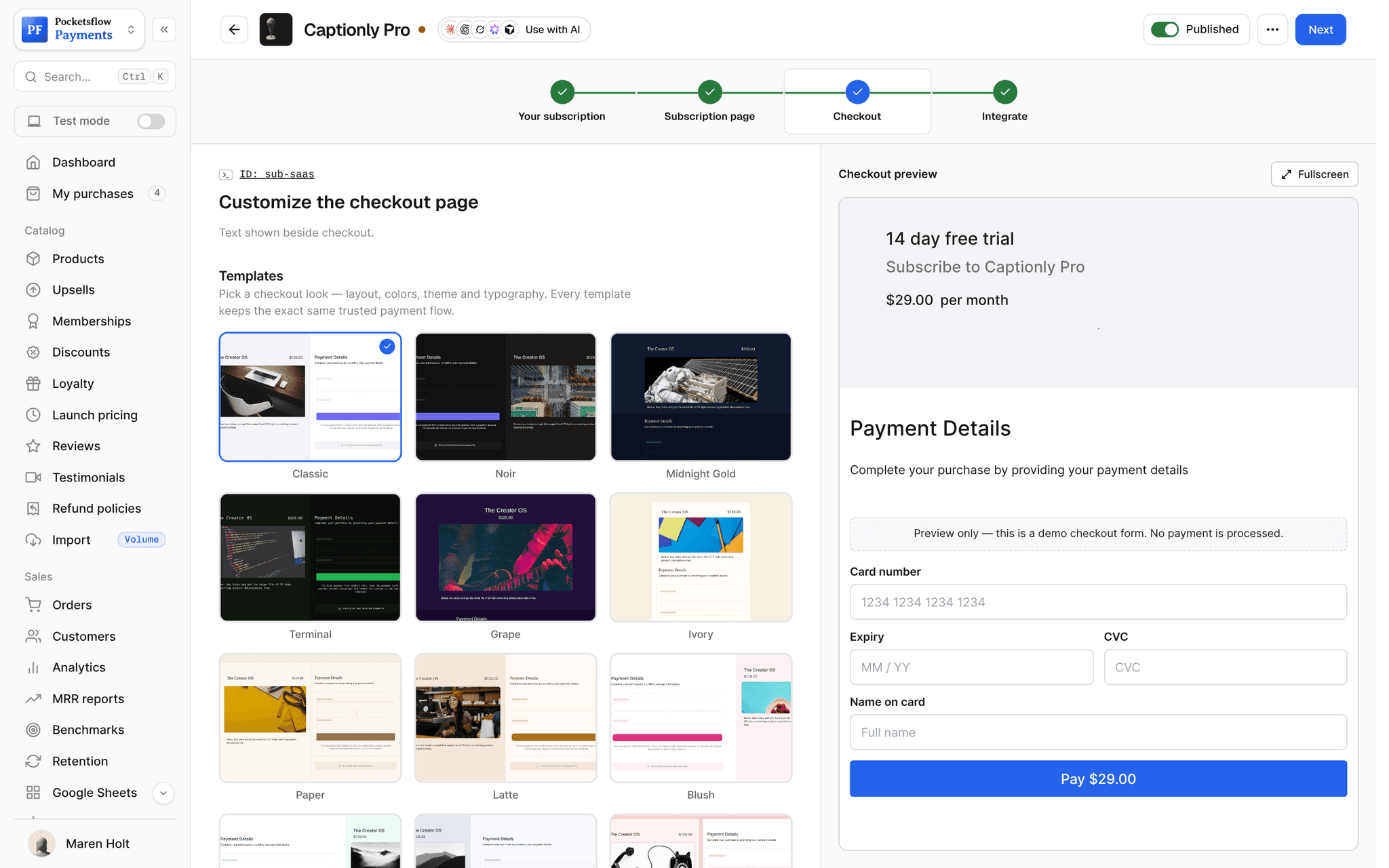The height and width of the screenshot is (868, 1389).
Task: Open Maren Holt account menu
Action: point(95,844)
